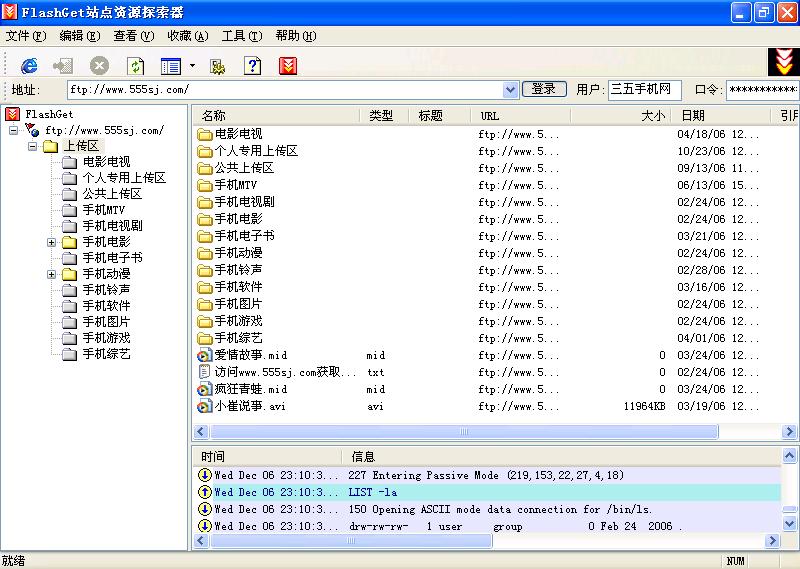Click 手机软件 folder icon in file list
800x569 pixels.
[205, 287]
